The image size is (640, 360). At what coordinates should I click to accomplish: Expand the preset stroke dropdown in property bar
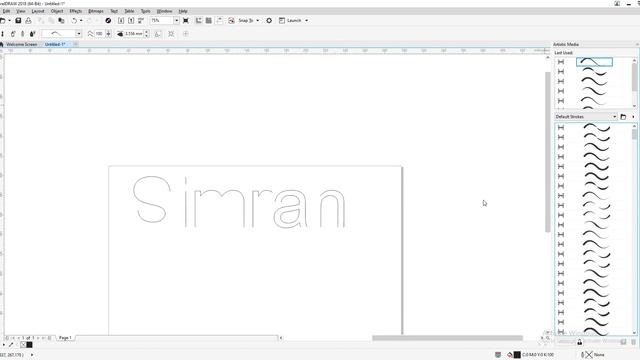point(78,34)
